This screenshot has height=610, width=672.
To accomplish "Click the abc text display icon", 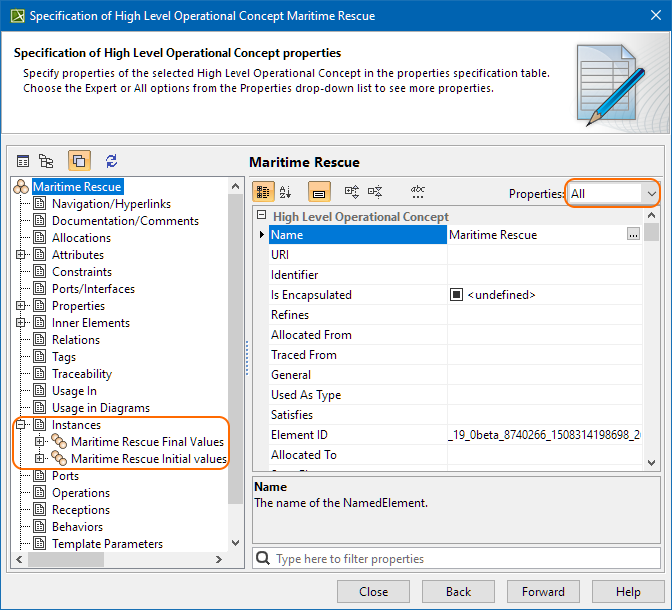I will 418,192.
